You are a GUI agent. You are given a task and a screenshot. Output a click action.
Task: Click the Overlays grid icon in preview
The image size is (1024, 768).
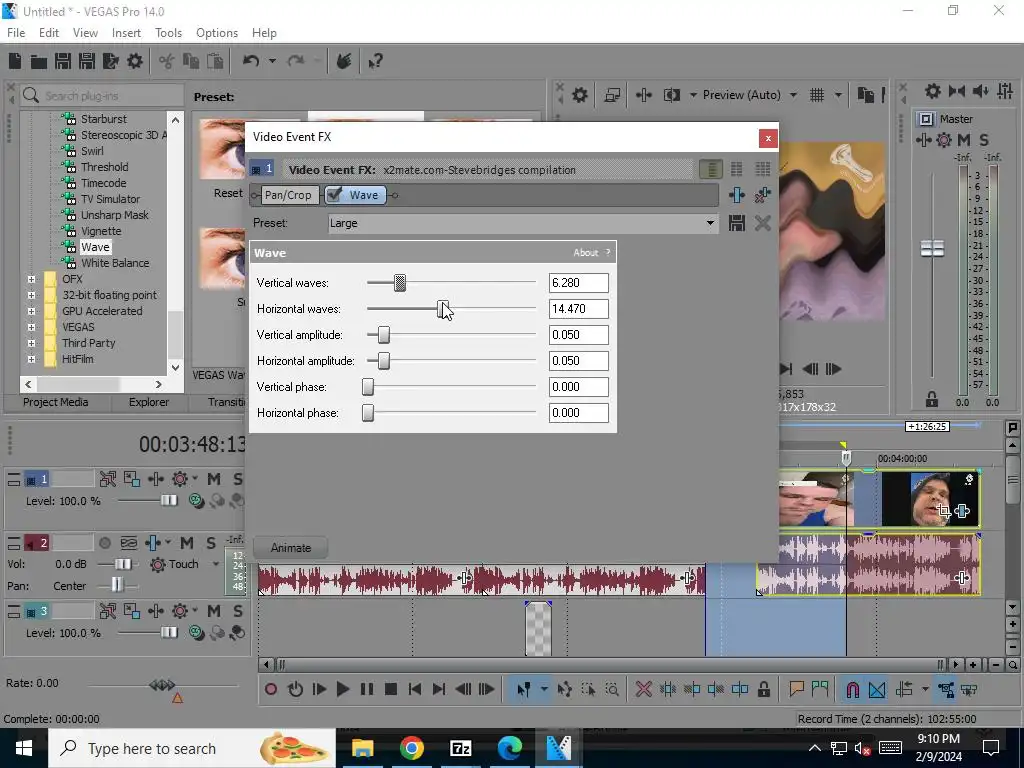pos(817,95)
